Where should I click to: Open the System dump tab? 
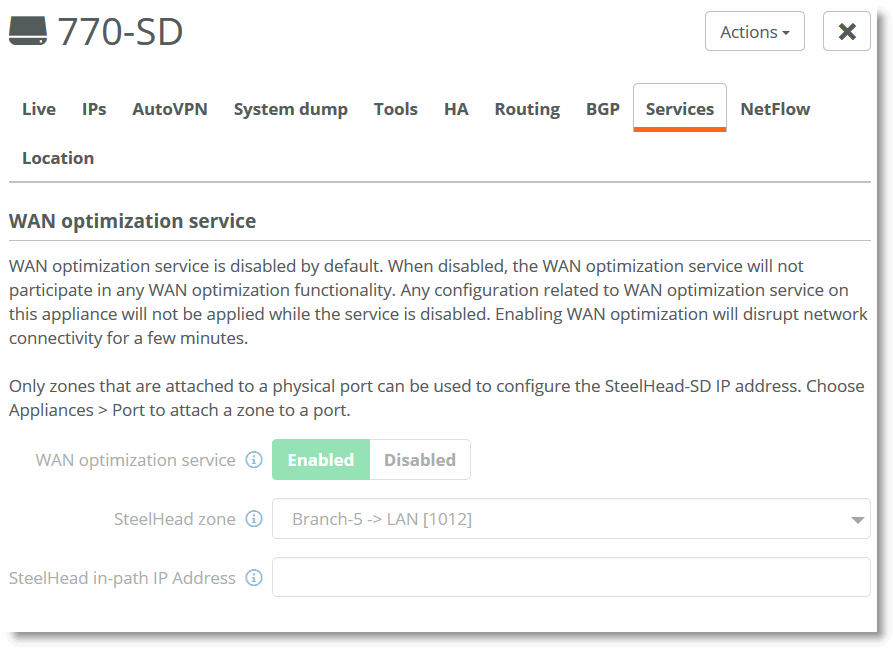click(x=291, y=109)
